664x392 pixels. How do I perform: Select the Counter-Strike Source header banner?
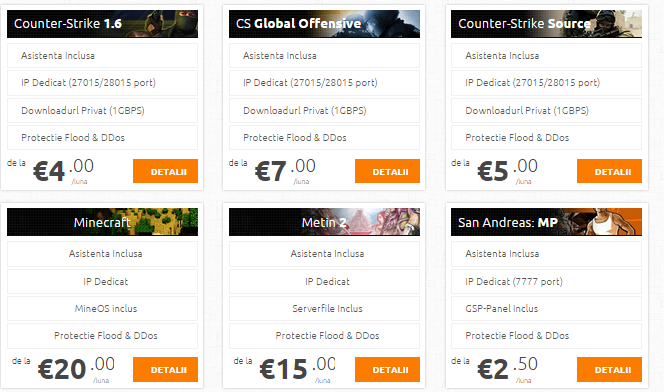pyautogui.click(x=546, y=24)
